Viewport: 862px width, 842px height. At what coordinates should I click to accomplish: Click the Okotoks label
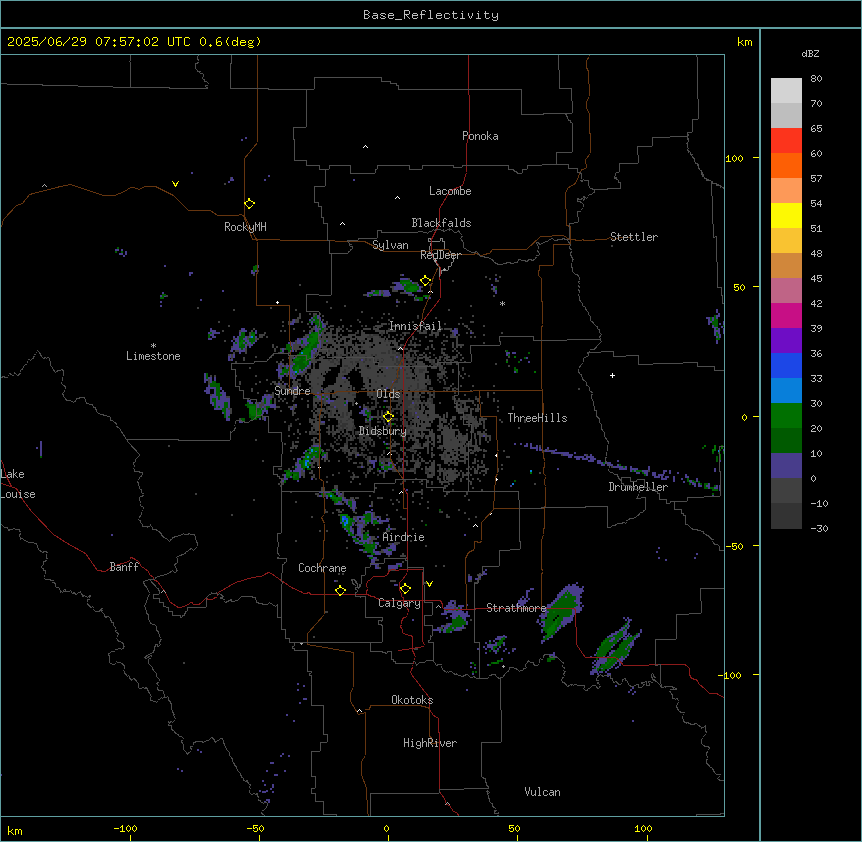pos(412,700)
